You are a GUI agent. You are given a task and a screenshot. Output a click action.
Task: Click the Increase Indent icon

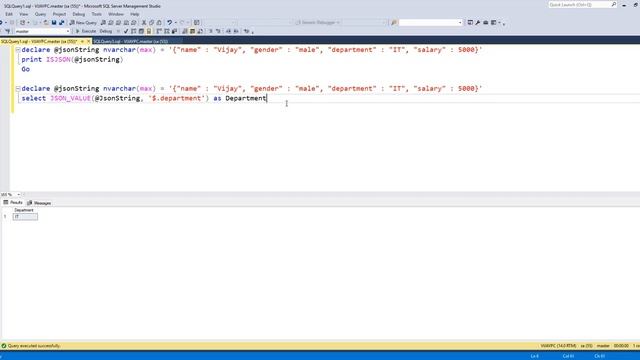point(236,31)
